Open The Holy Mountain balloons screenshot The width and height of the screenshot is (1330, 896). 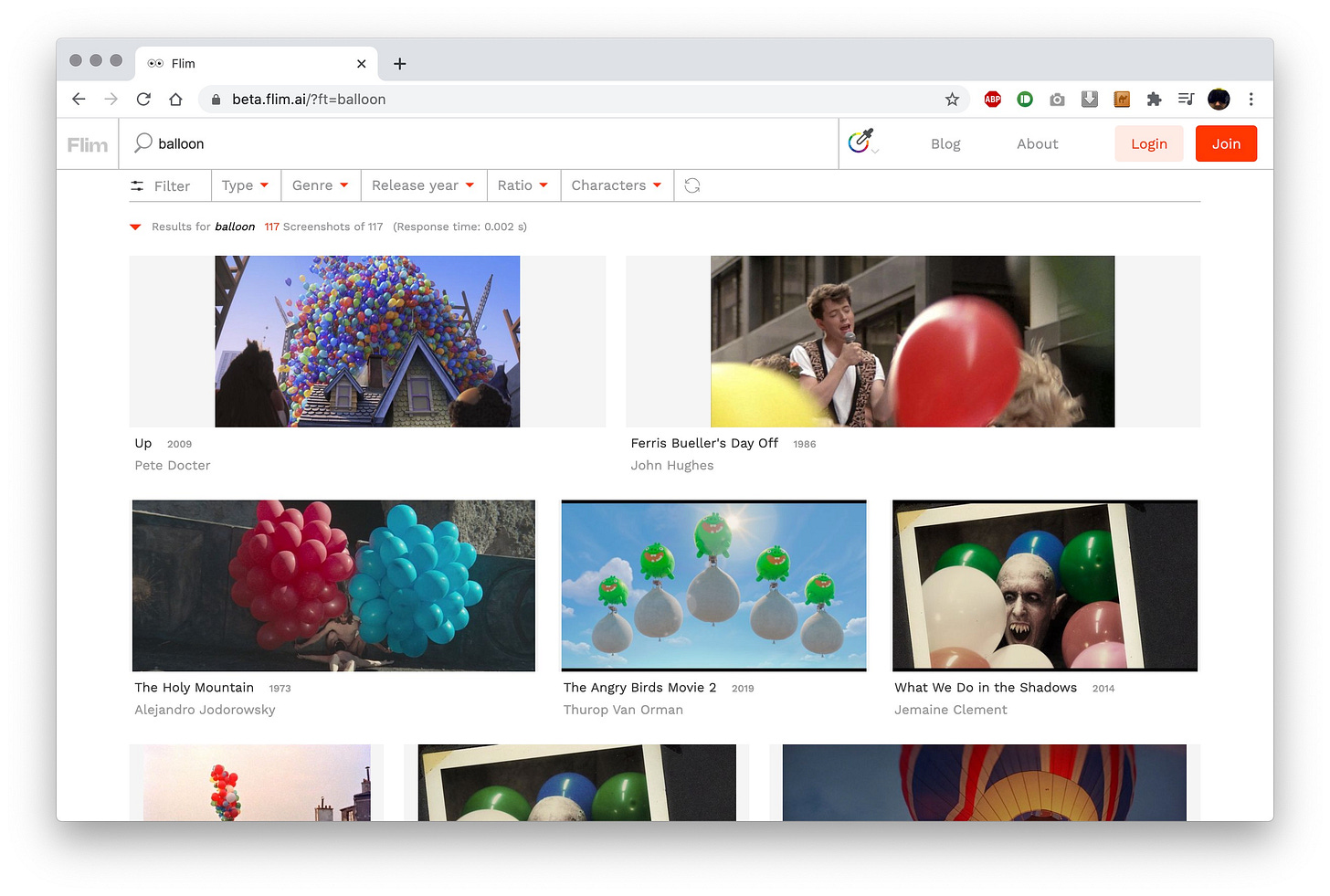[333, 585]
